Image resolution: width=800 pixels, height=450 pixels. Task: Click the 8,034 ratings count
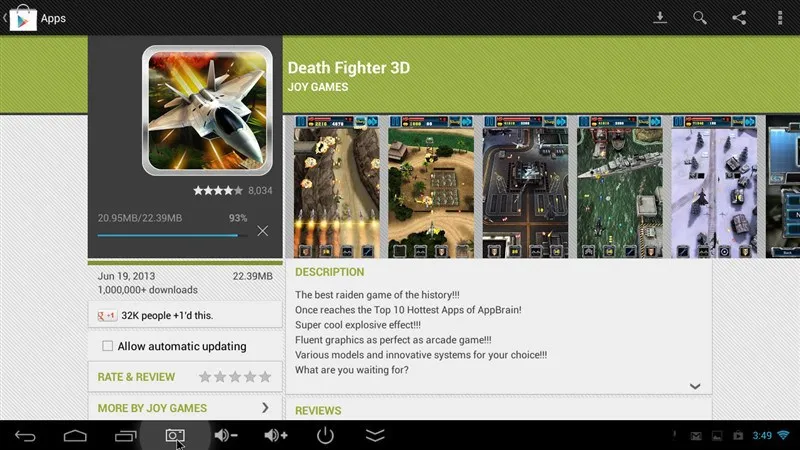coord(260,191)
